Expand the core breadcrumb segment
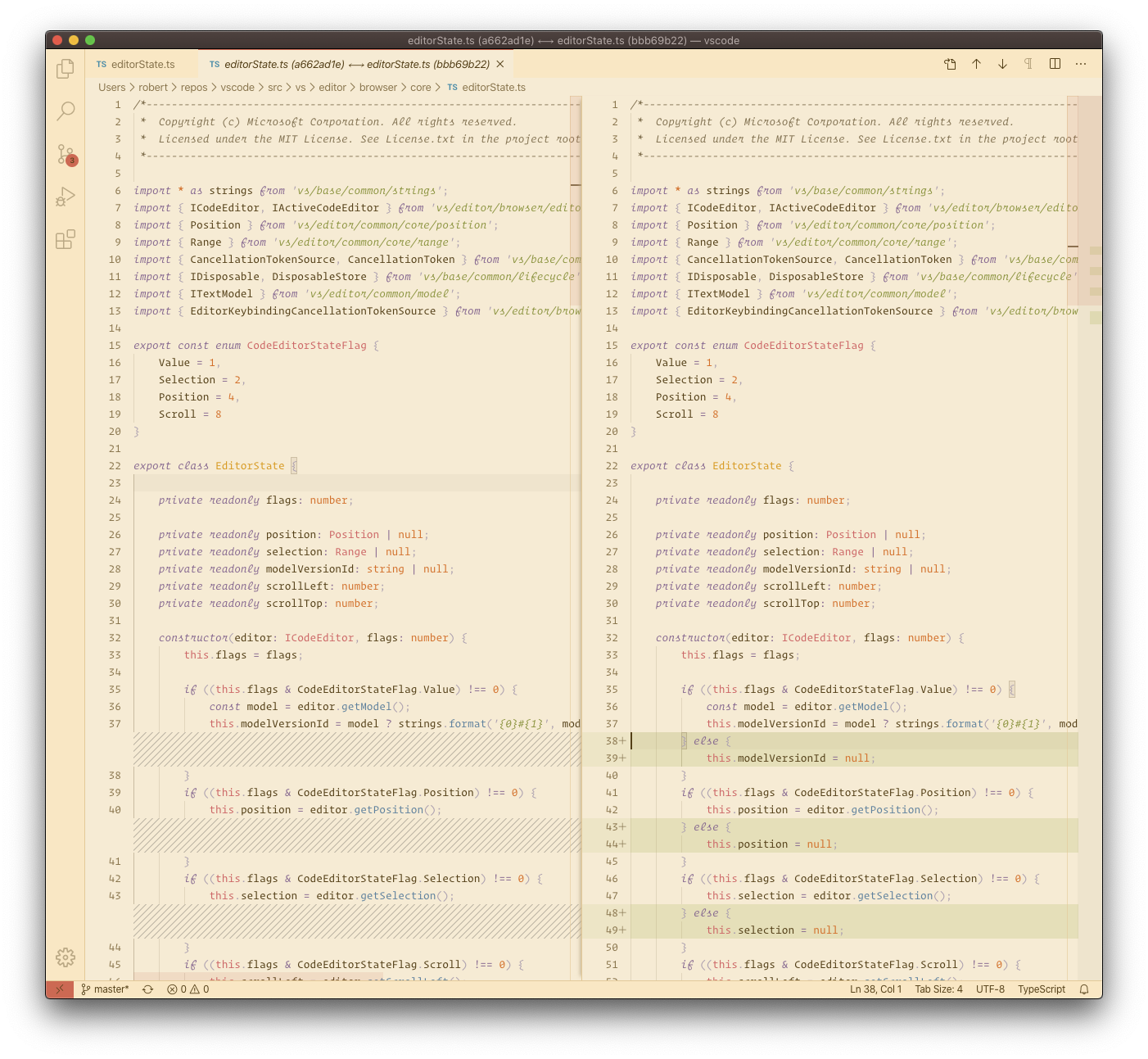Image resolution: width=1148 pixels, height=1059 pixels. (421, 88)
